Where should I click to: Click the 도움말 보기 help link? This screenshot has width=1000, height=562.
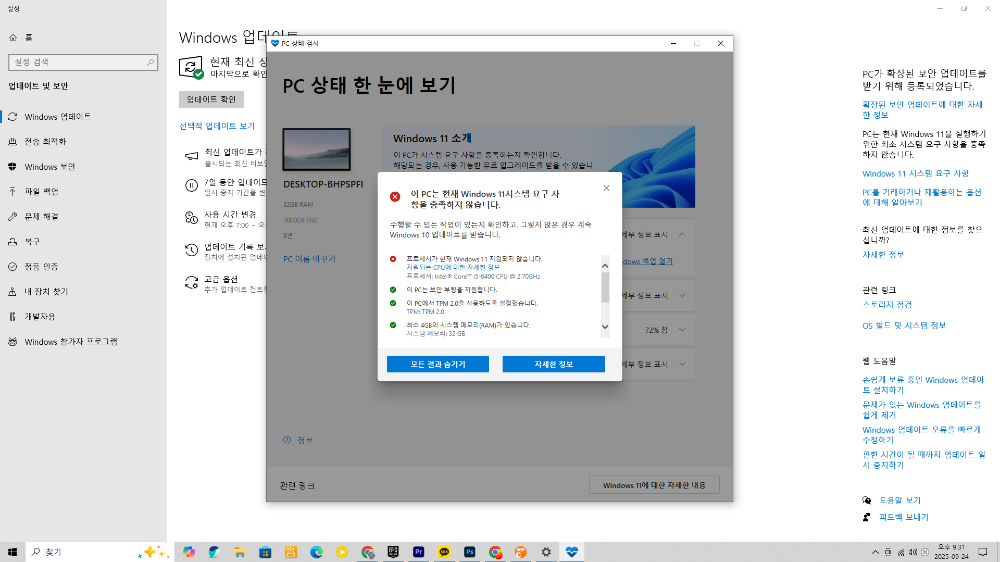tap(900, 500)
